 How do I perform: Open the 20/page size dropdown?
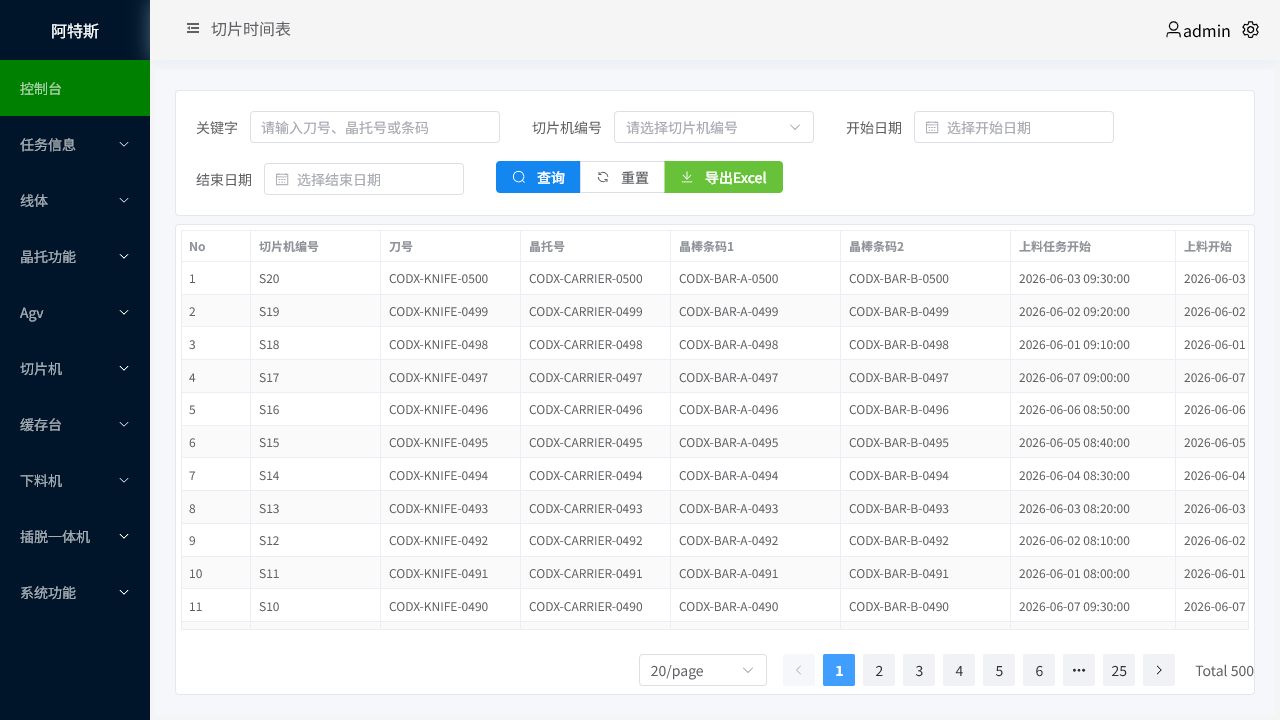(703, 670)
